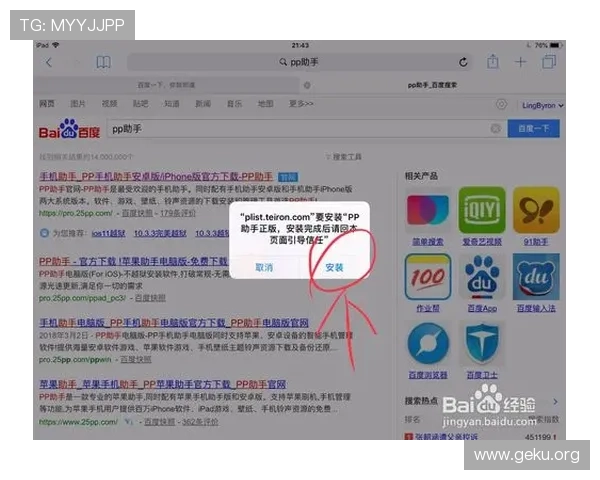Click the circular icon beside LingByron
Viewport: 600px width, 480px height.
tap(501, 104)
